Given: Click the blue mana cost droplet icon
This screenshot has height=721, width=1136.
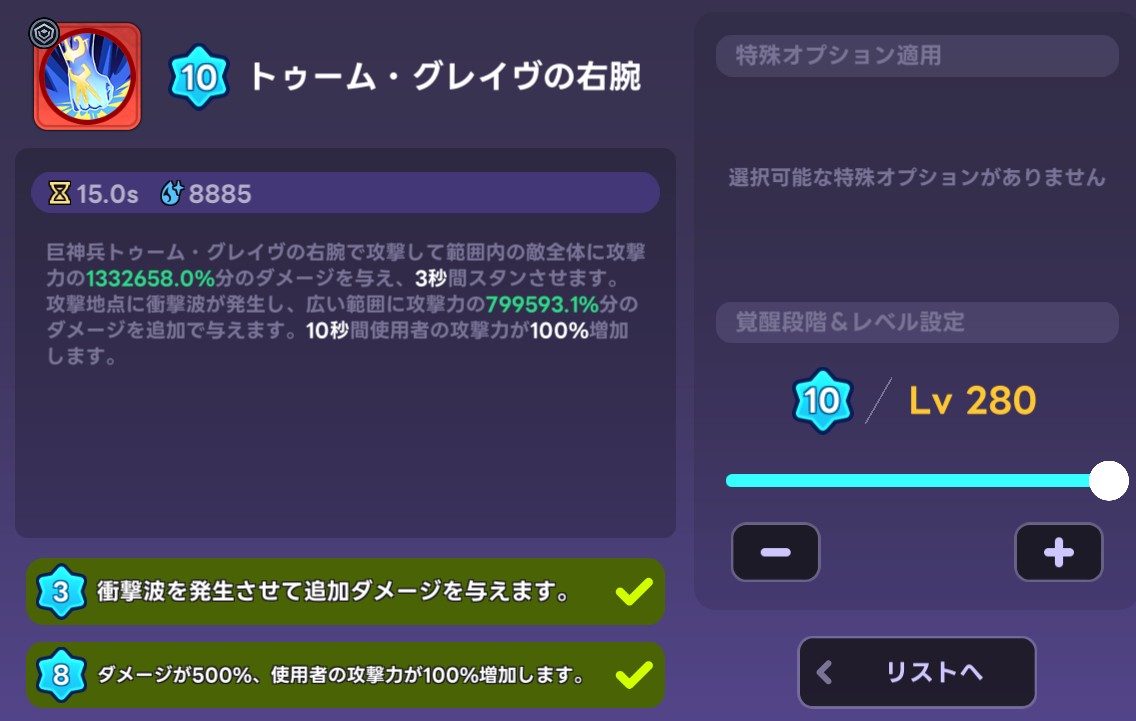Looking at the screenshot, I should (x=172, y=193).
